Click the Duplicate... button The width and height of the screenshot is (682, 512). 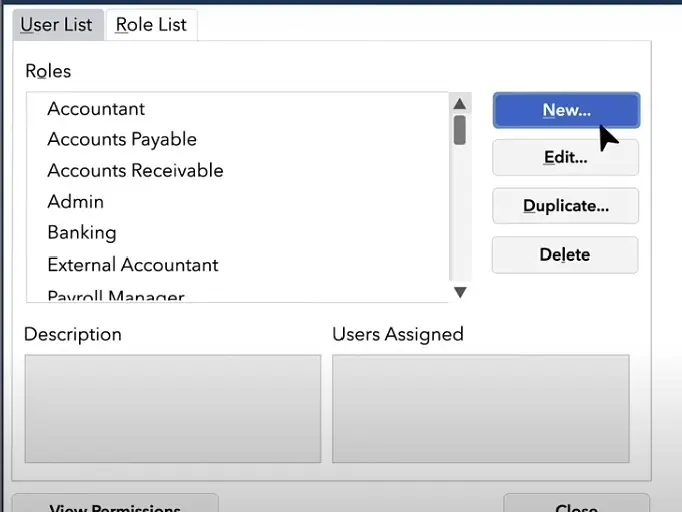click(566, 207)
